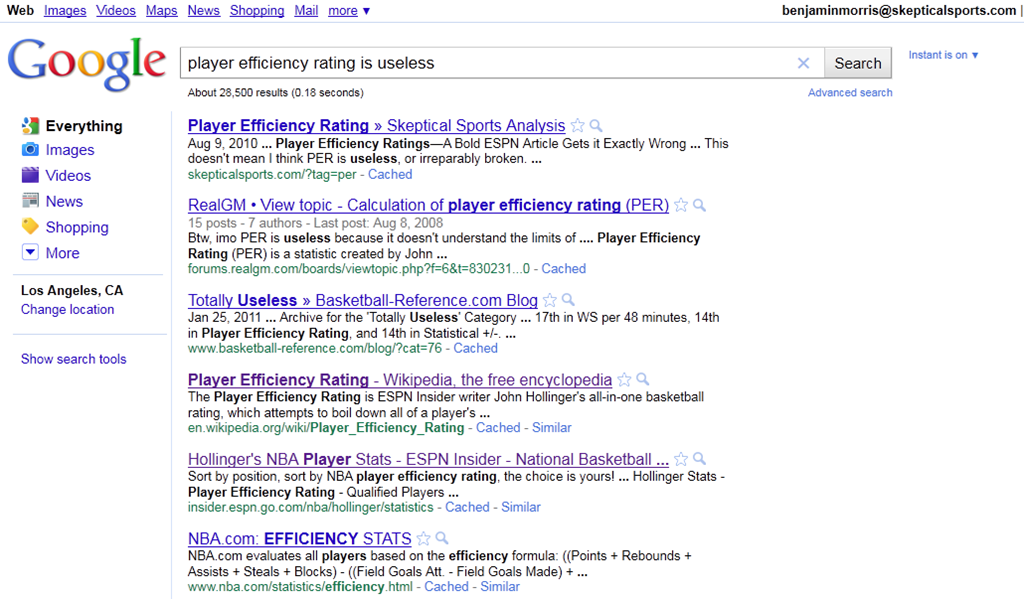1024x599 pixels.
Task: Star the Skeptical Sports Analysis result
Action: pos(577,125)
